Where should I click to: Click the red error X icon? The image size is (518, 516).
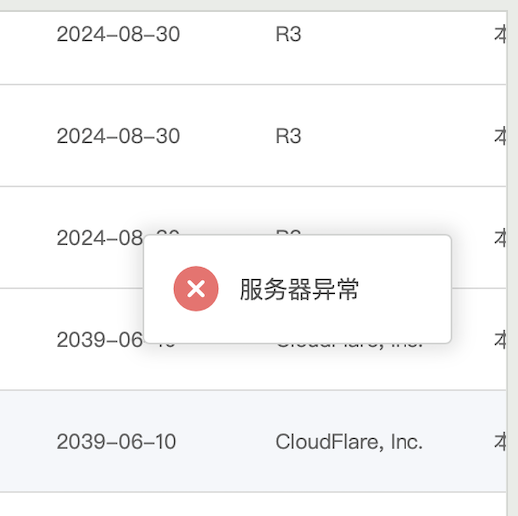[x=196, y=289]
